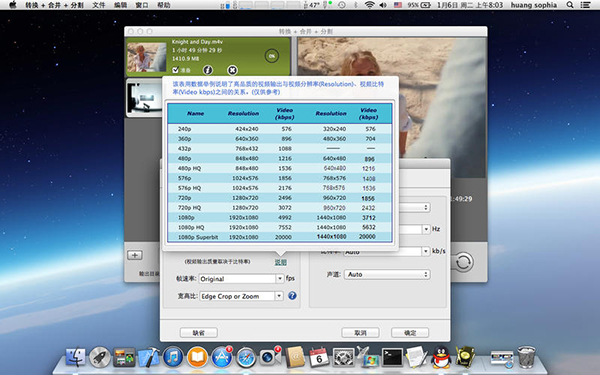Open Spotlight search magnifier
The height and width of the screenshot is (375, 600).
570,5
